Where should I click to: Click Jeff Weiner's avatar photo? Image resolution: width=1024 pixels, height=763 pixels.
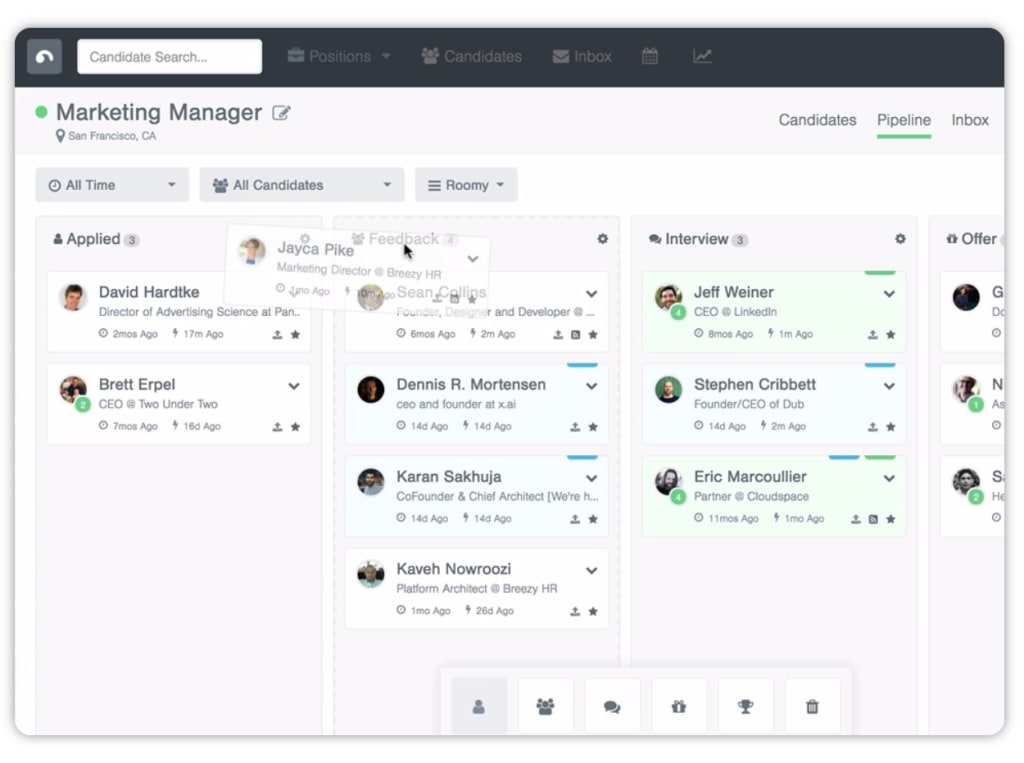(668, 297)
